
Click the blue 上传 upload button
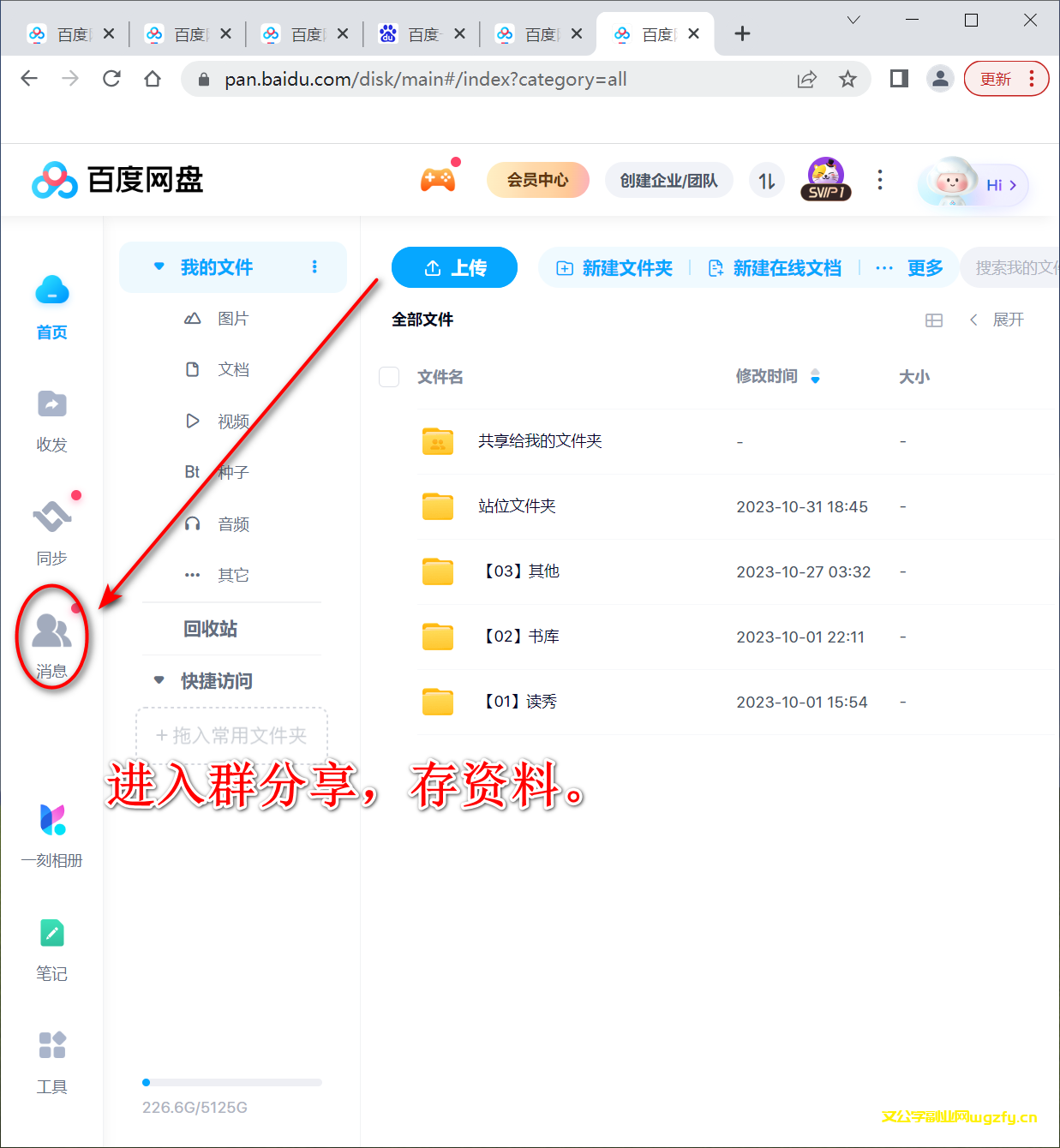coord(454,267)
